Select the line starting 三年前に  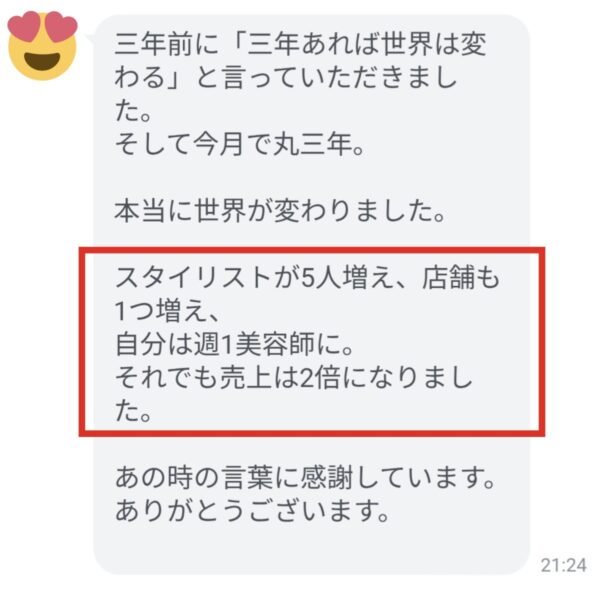pos(301,44)
